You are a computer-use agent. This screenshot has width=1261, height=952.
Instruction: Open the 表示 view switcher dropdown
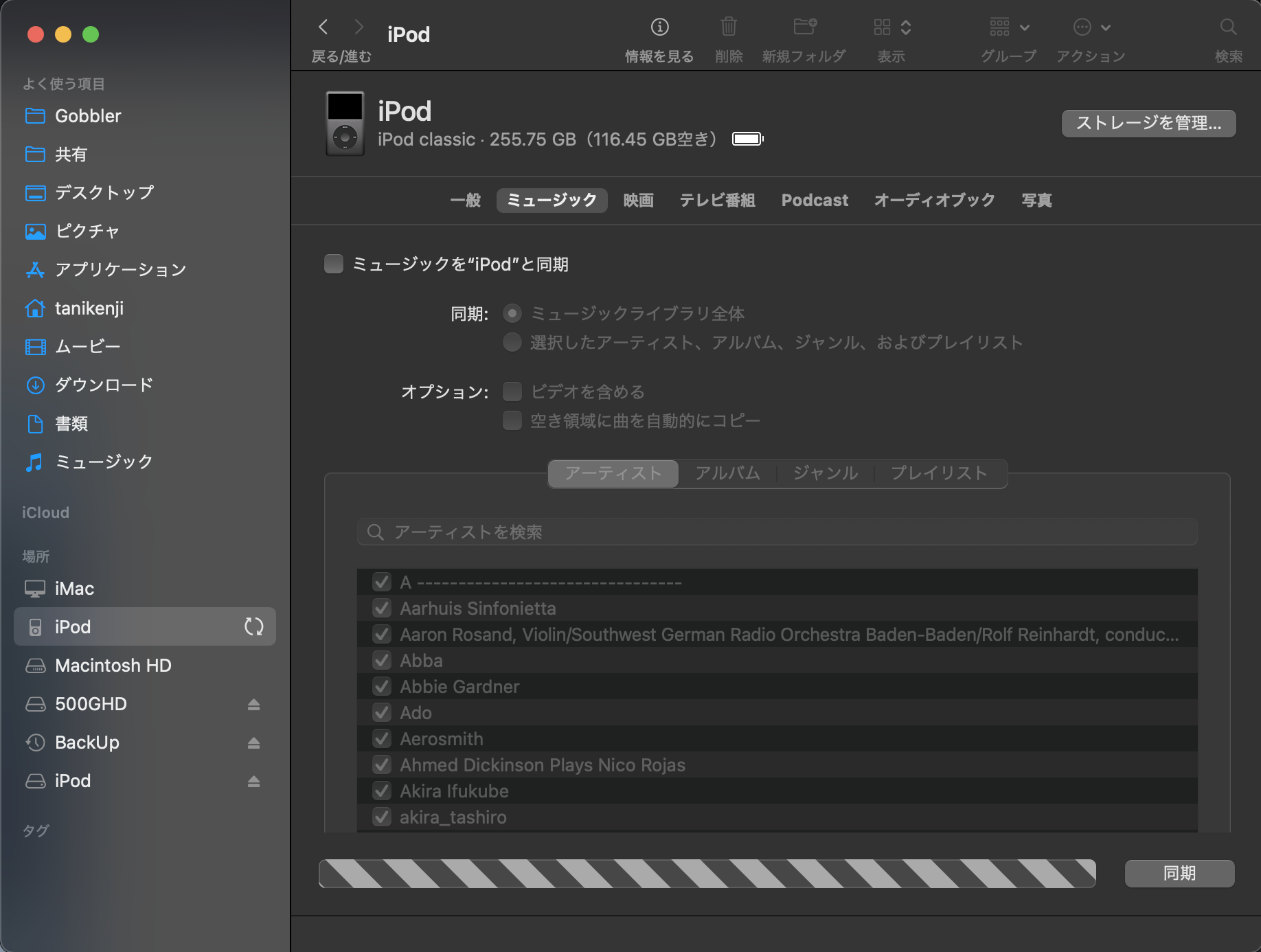(x=891, y=27)
